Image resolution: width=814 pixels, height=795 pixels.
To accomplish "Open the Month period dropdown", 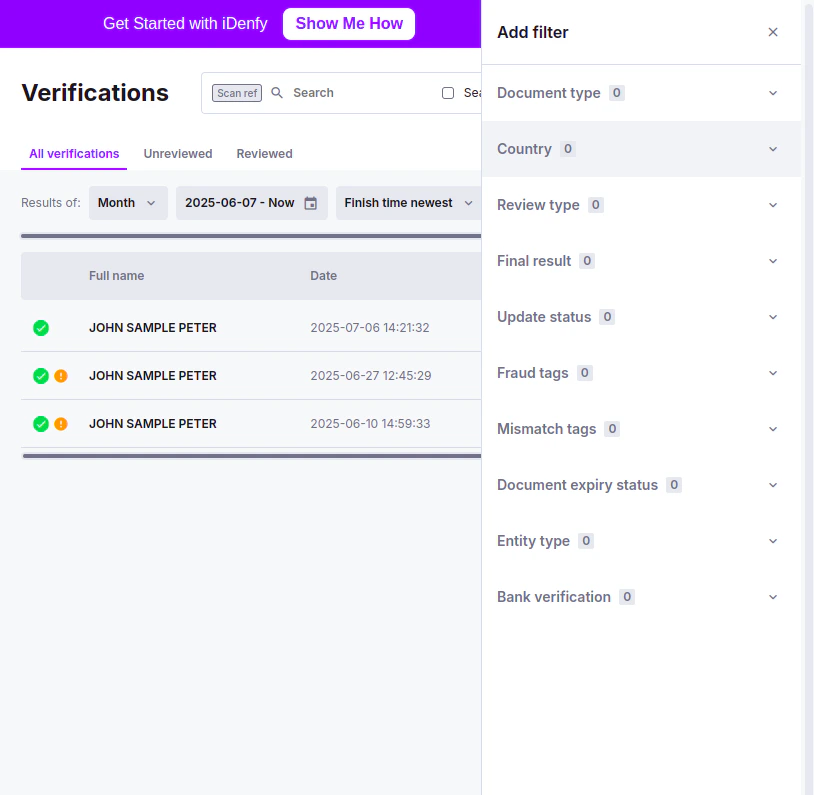I will click(x=128, y=203).
